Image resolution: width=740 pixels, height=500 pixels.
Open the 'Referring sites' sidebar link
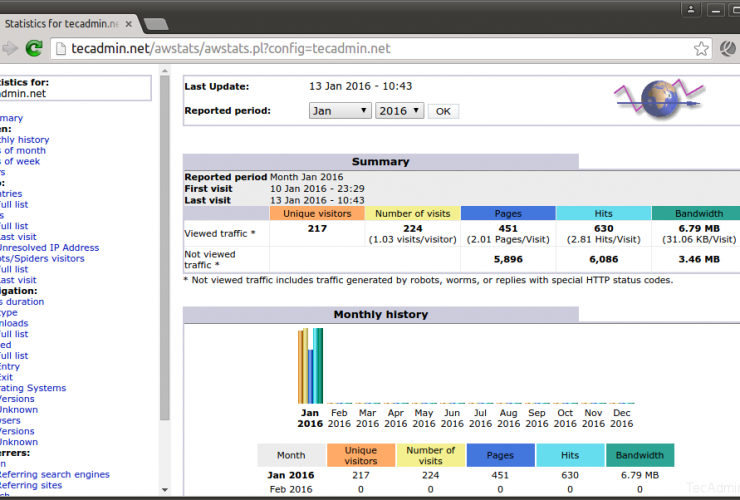(31, 485)
